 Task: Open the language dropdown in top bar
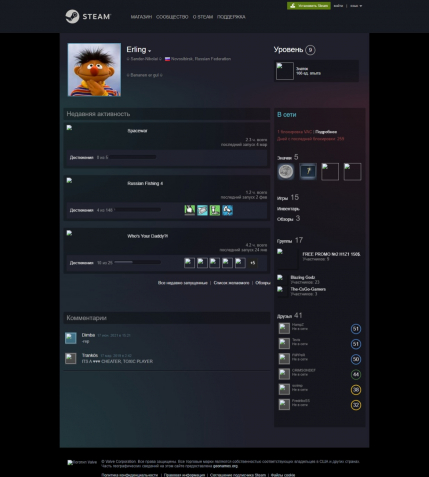356,6
